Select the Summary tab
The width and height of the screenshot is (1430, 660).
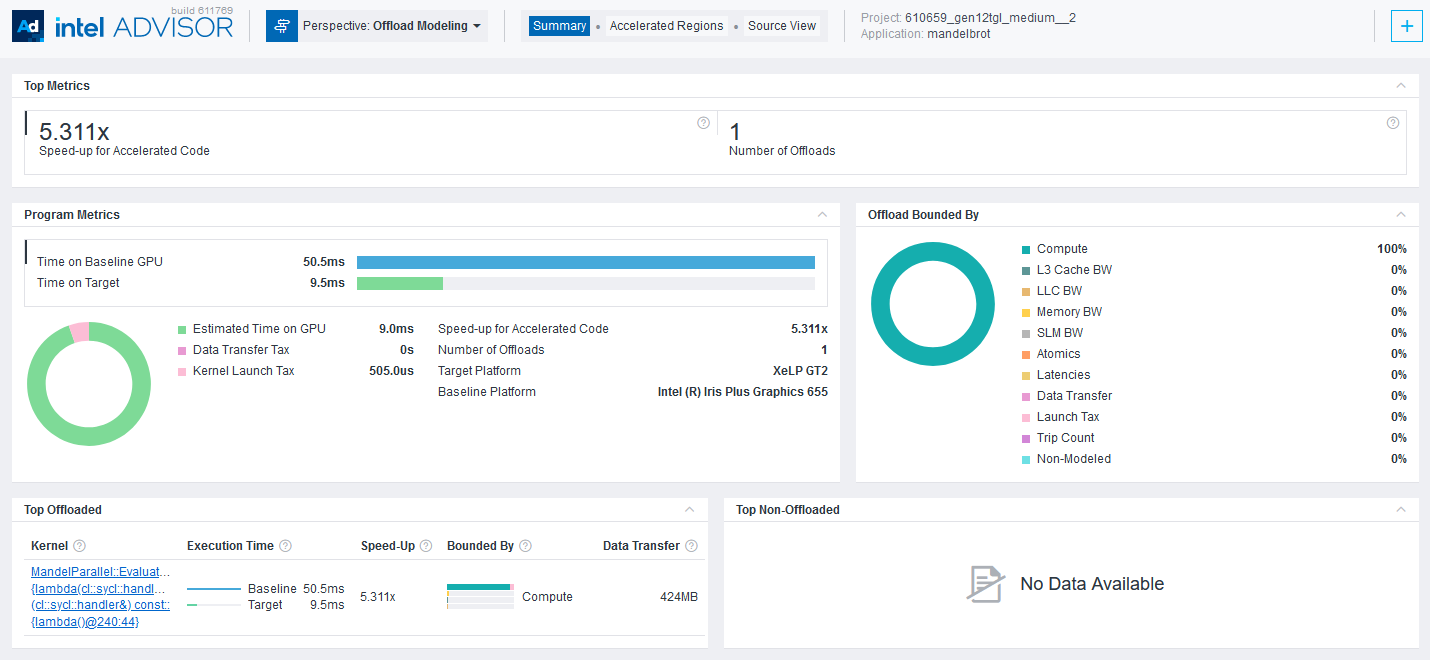(x=559, y=26)
